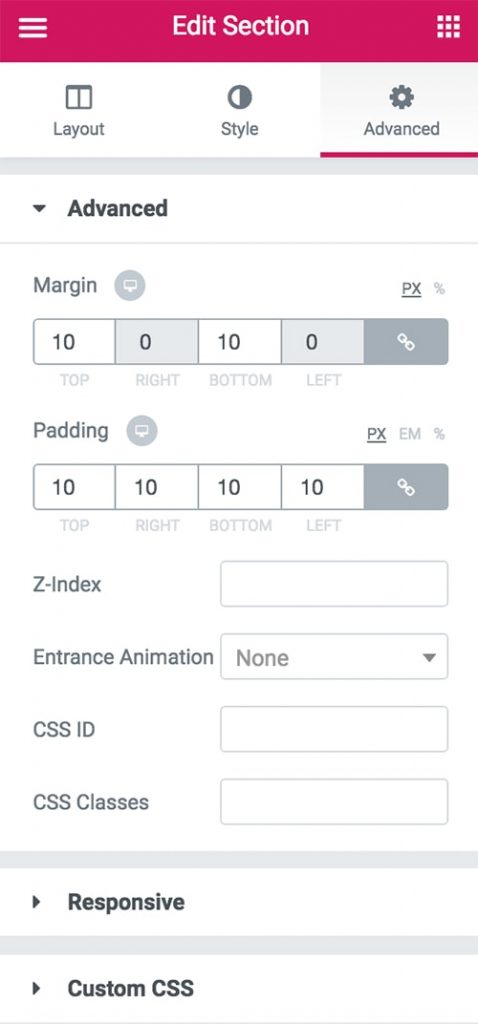Select PX unit for Margin
Viewport: 478px width, 1024px height.
click(411, 289)
